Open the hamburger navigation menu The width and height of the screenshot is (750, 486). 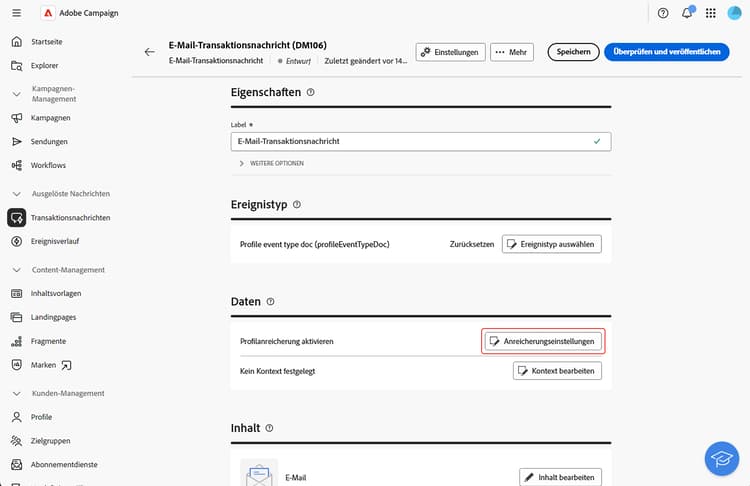(17, 13)
